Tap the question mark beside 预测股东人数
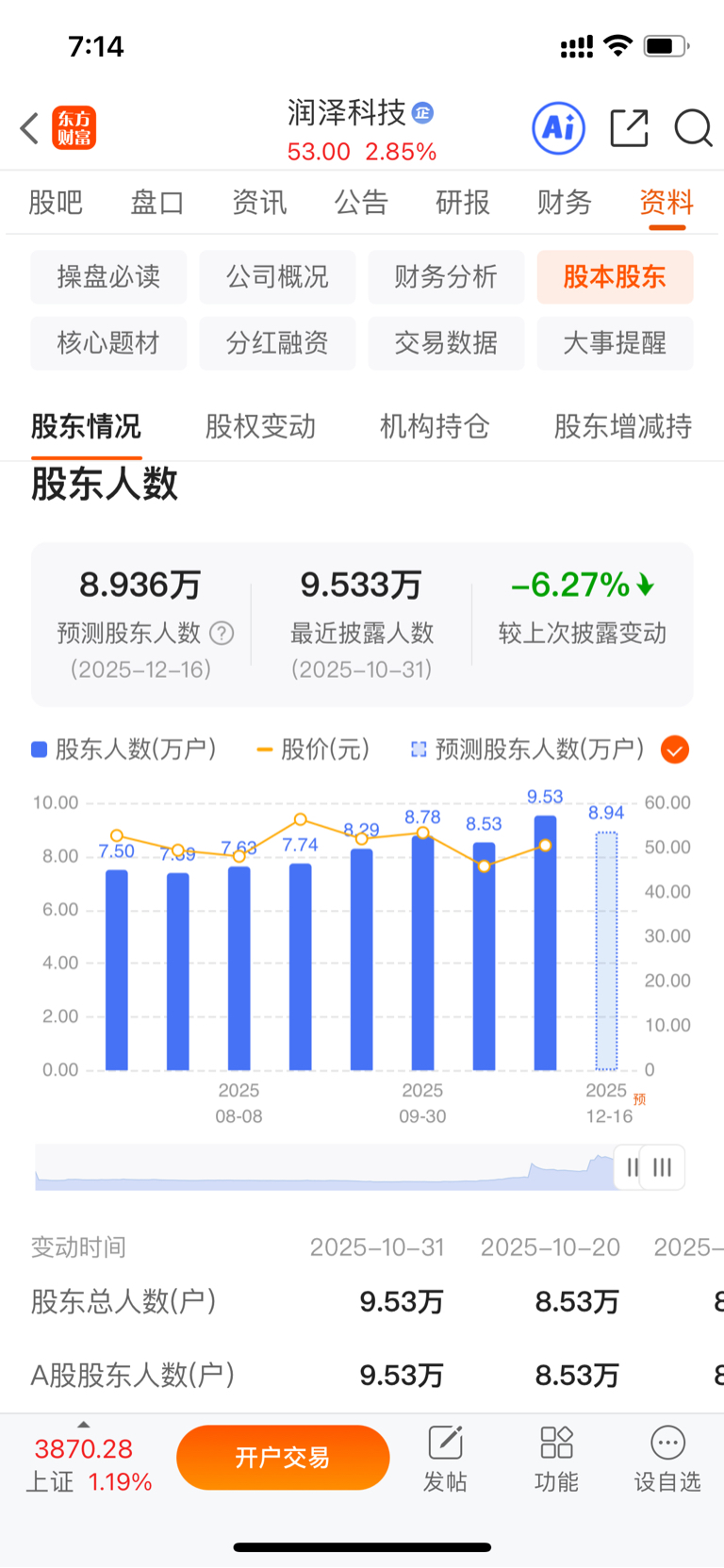This screenshot has height=1568, width=724. click(222, 633)
